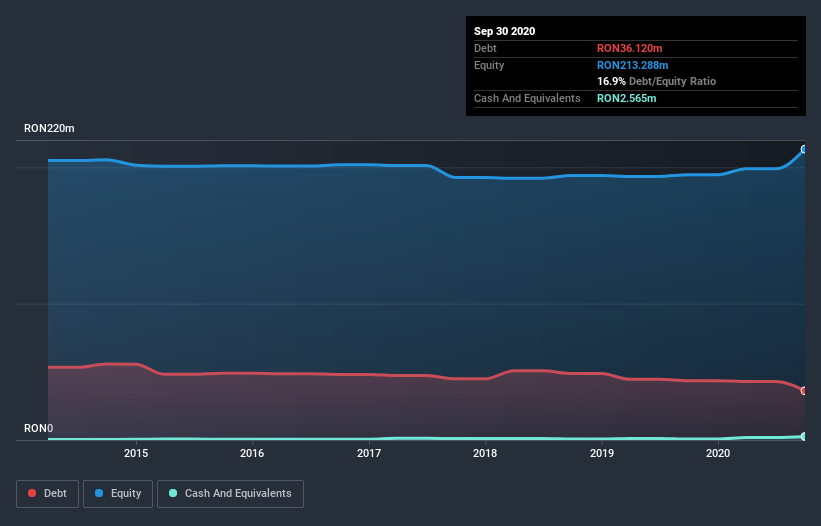
Task: Toggle Cash And Equivalents legend button
Action: point(230,494)
